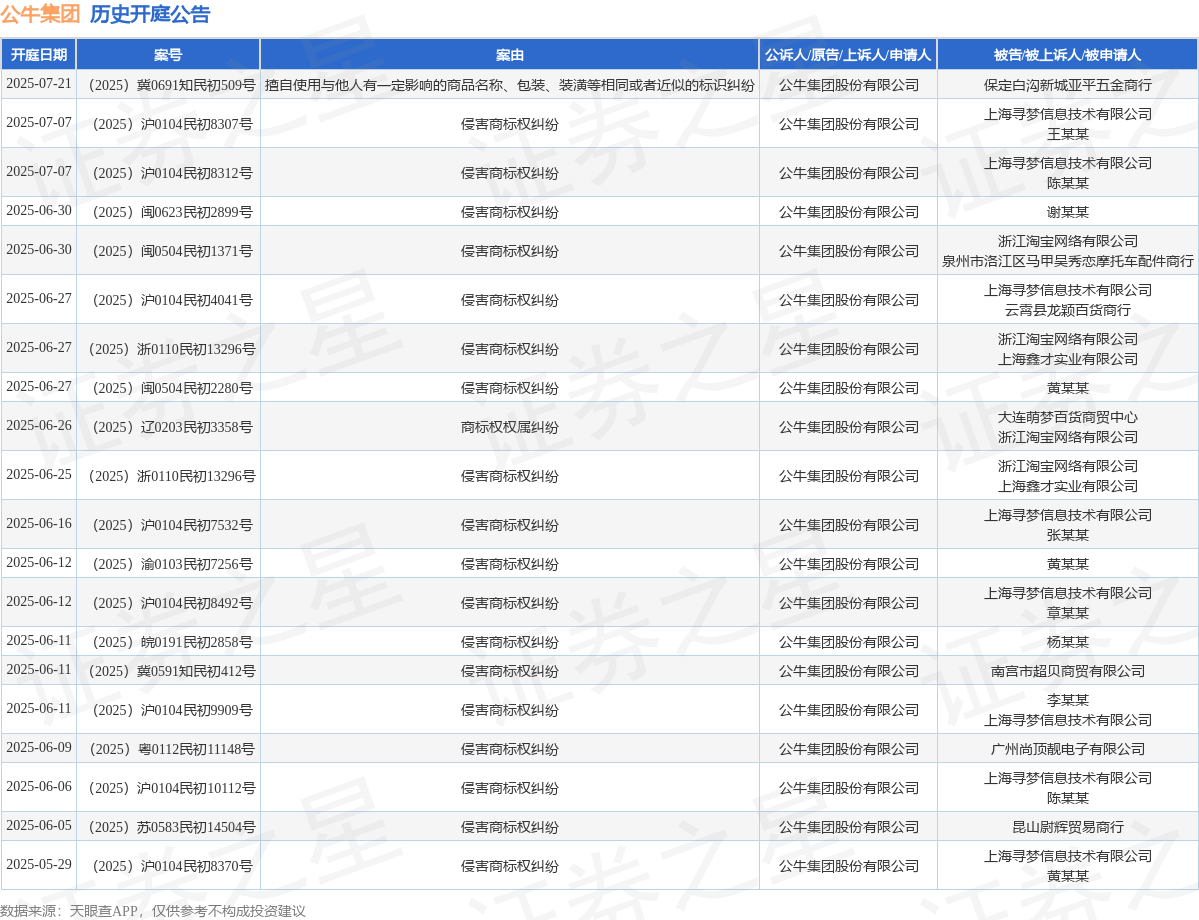Viewport: 1199px width, 920px height.
Task: Click the date 2025-05-29
Action: tap(39, 864)
